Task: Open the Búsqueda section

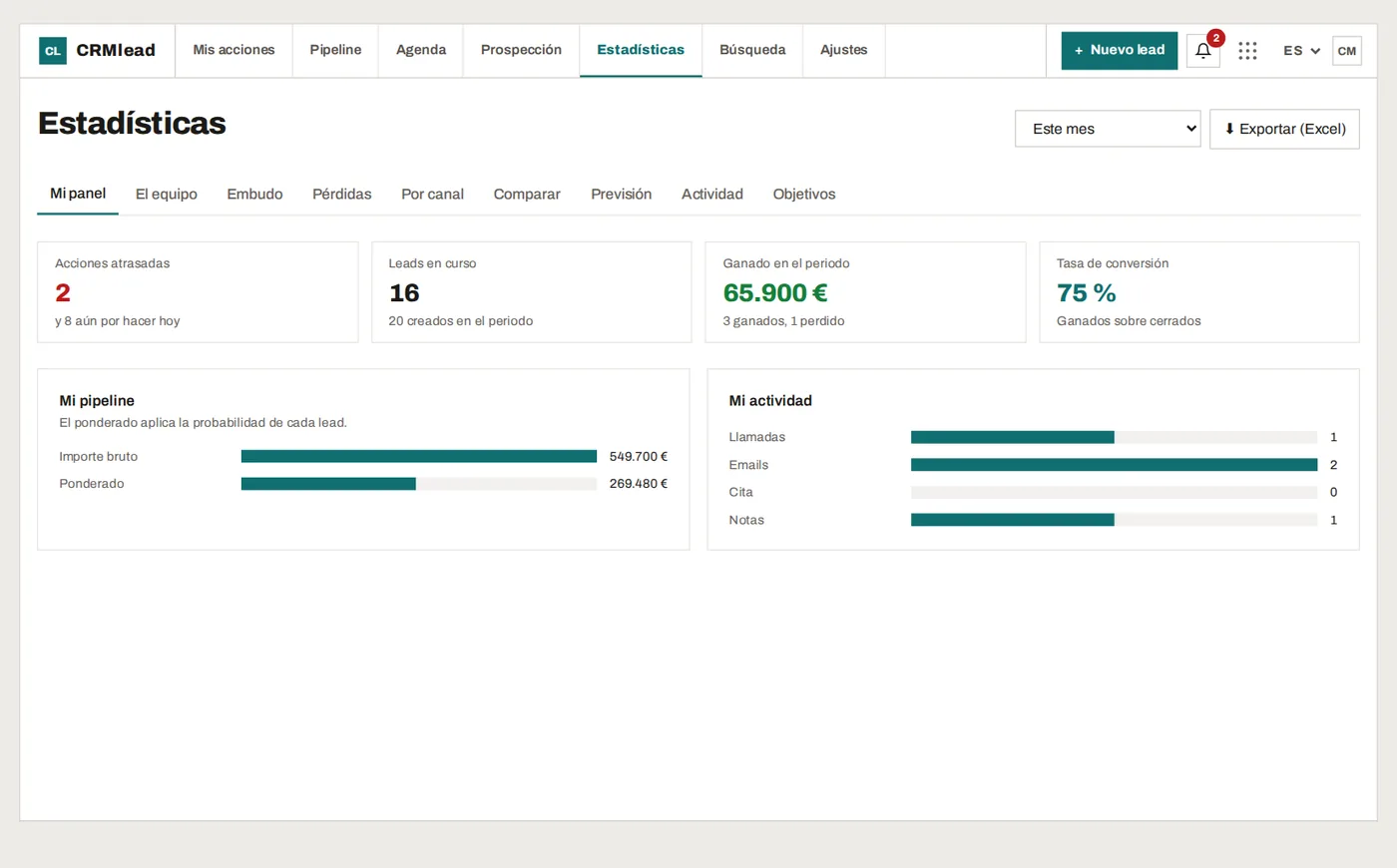Action: click(752, 50)
